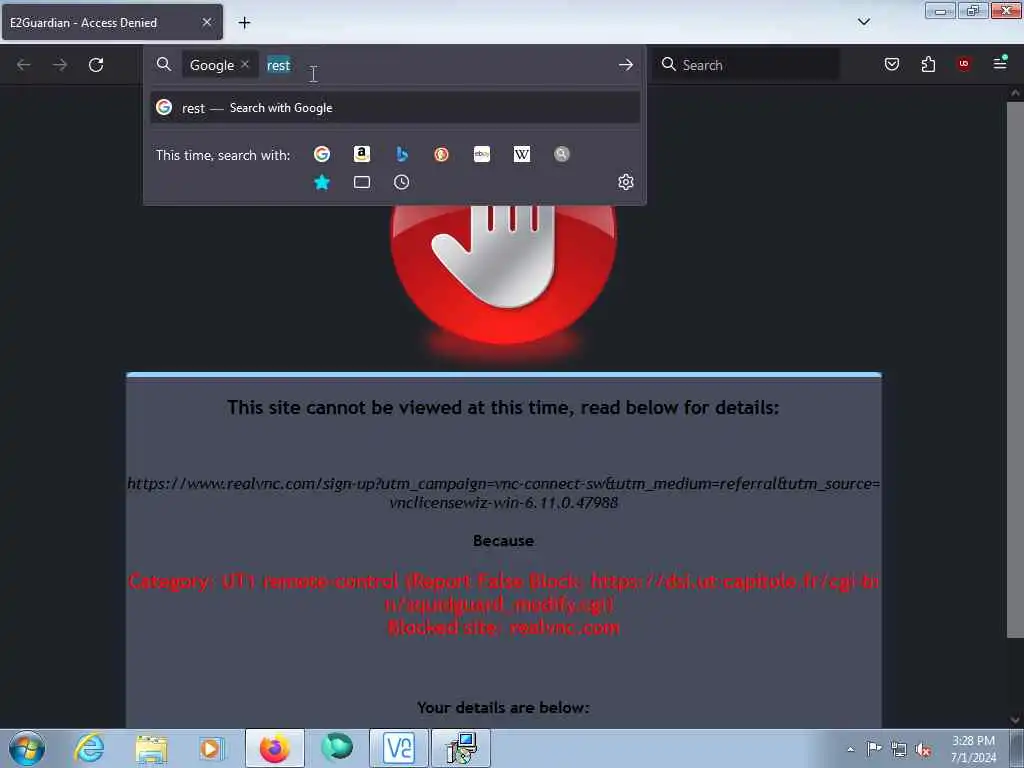1024x768 pixels.
Task: Select the E2Guardian - Access Denied tab
Action: 112,22
